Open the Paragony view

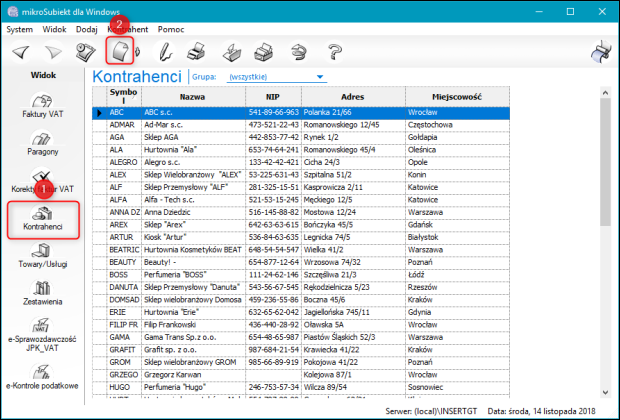(43, 143)
